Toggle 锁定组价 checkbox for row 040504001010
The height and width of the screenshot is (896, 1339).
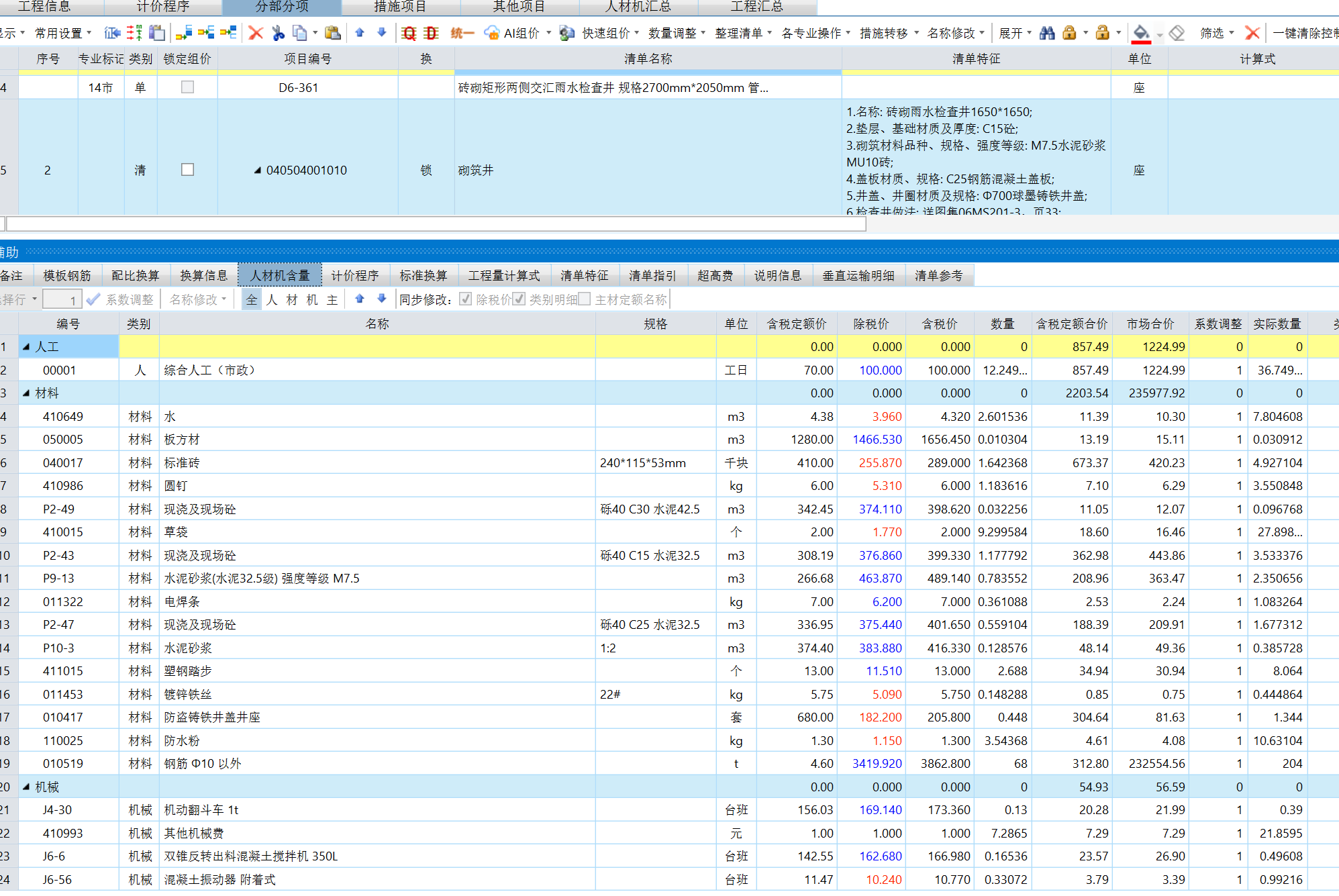coord(188,170)
